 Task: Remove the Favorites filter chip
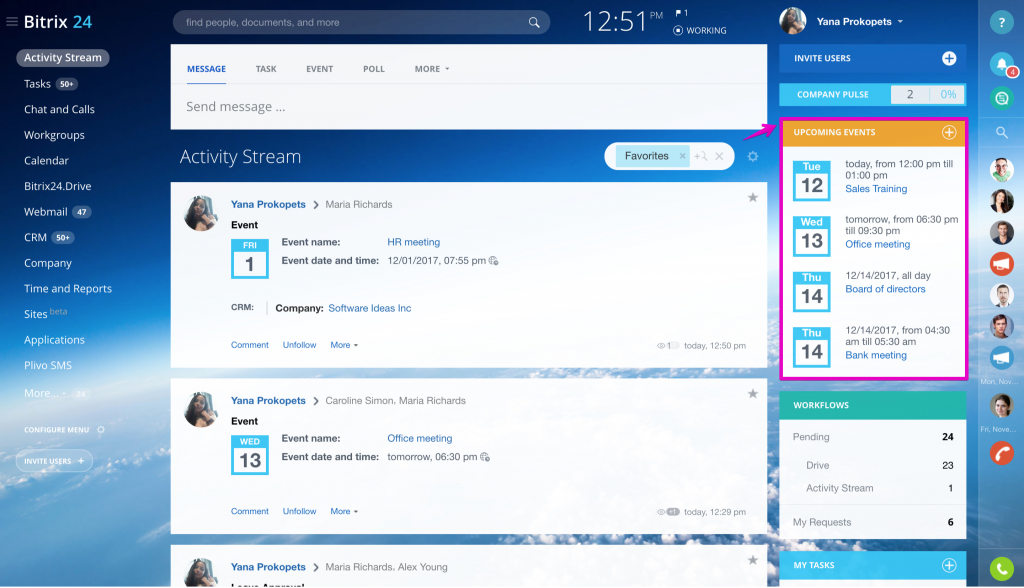click(x=682, y=156)
